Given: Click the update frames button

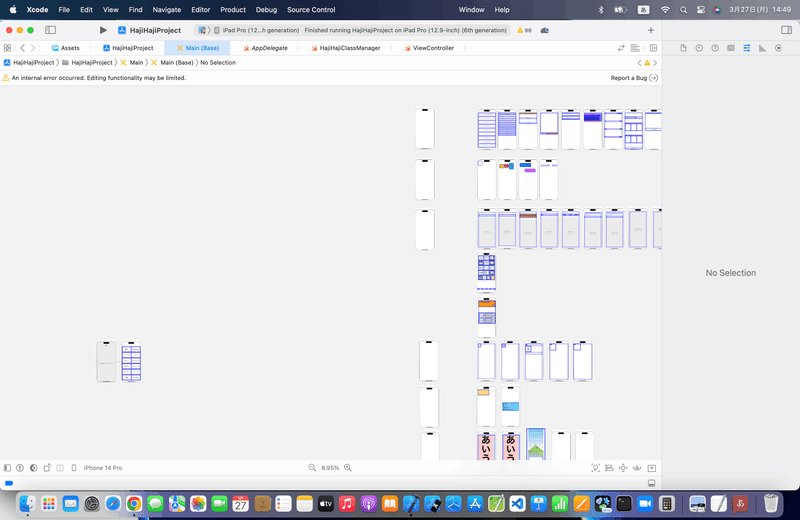Looking at the screenshot, I should tap(595, 468).
